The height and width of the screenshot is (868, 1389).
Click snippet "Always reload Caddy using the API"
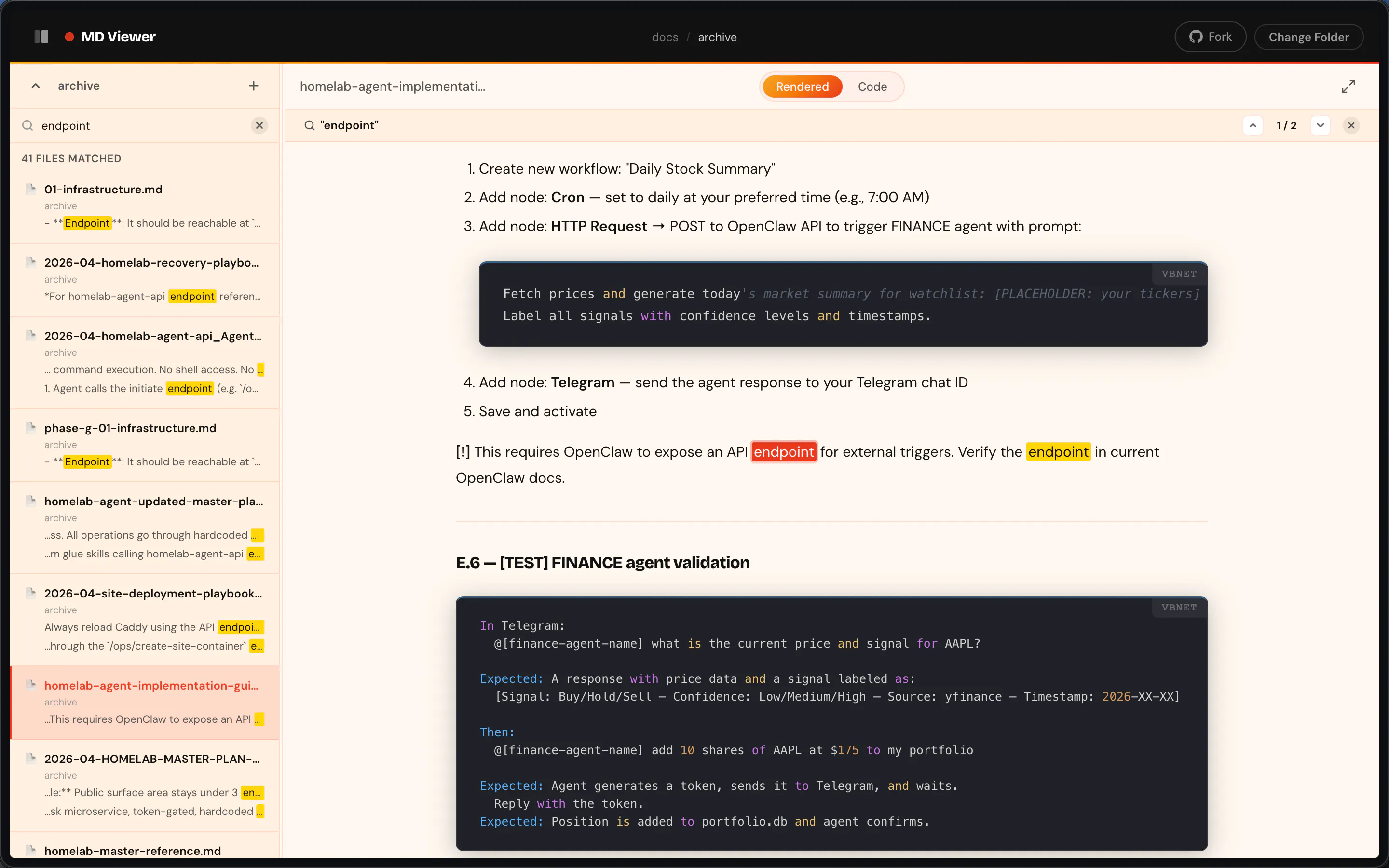click(x=154, y=627)
